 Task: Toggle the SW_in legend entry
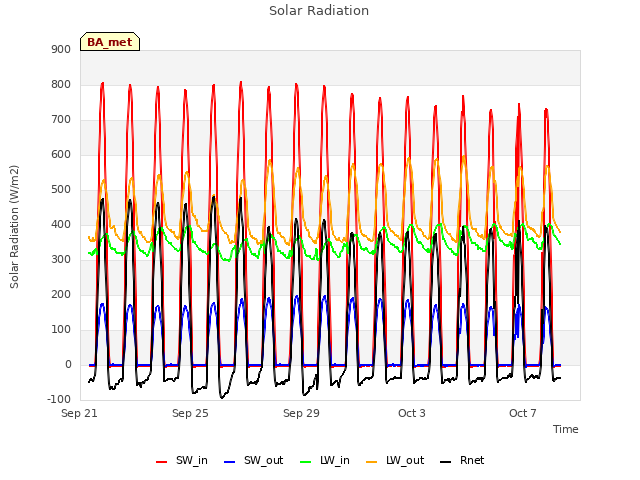[182, 460]
